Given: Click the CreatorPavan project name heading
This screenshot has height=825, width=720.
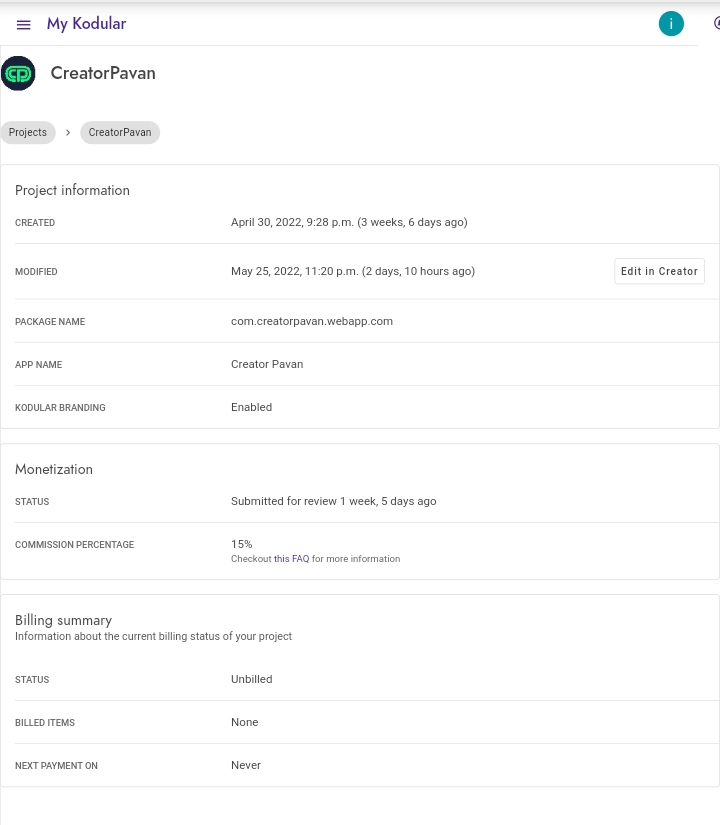Looking at the screenshot, I should pos(103,73).
